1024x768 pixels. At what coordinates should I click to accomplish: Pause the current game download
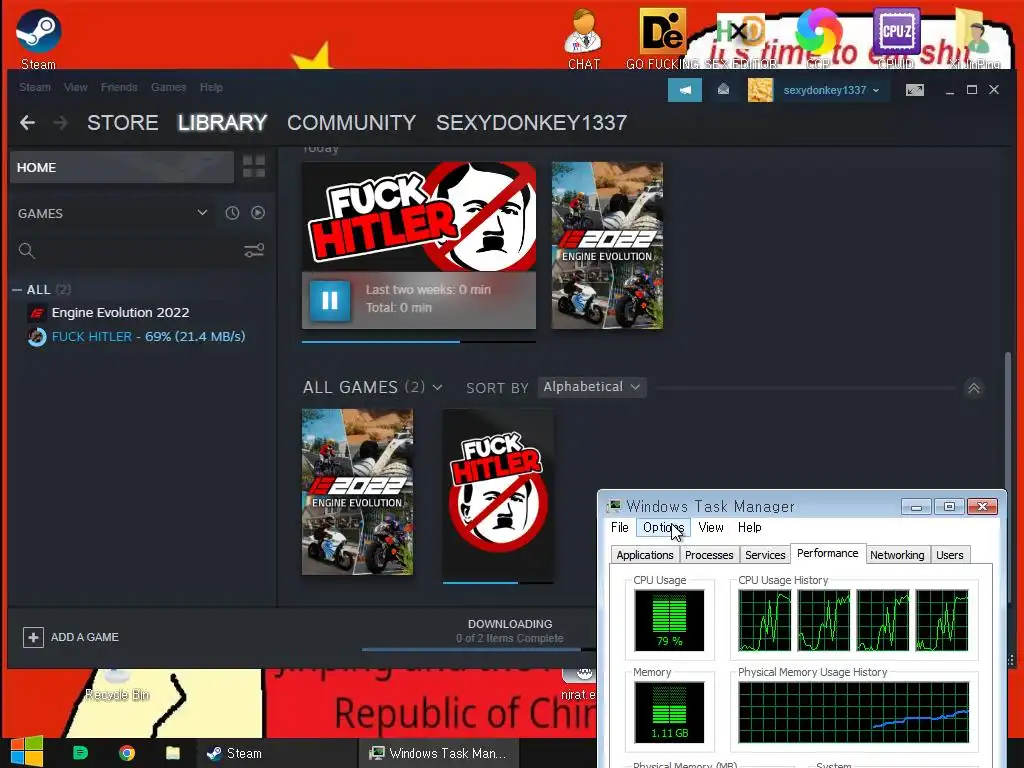(x=330, y=300)
